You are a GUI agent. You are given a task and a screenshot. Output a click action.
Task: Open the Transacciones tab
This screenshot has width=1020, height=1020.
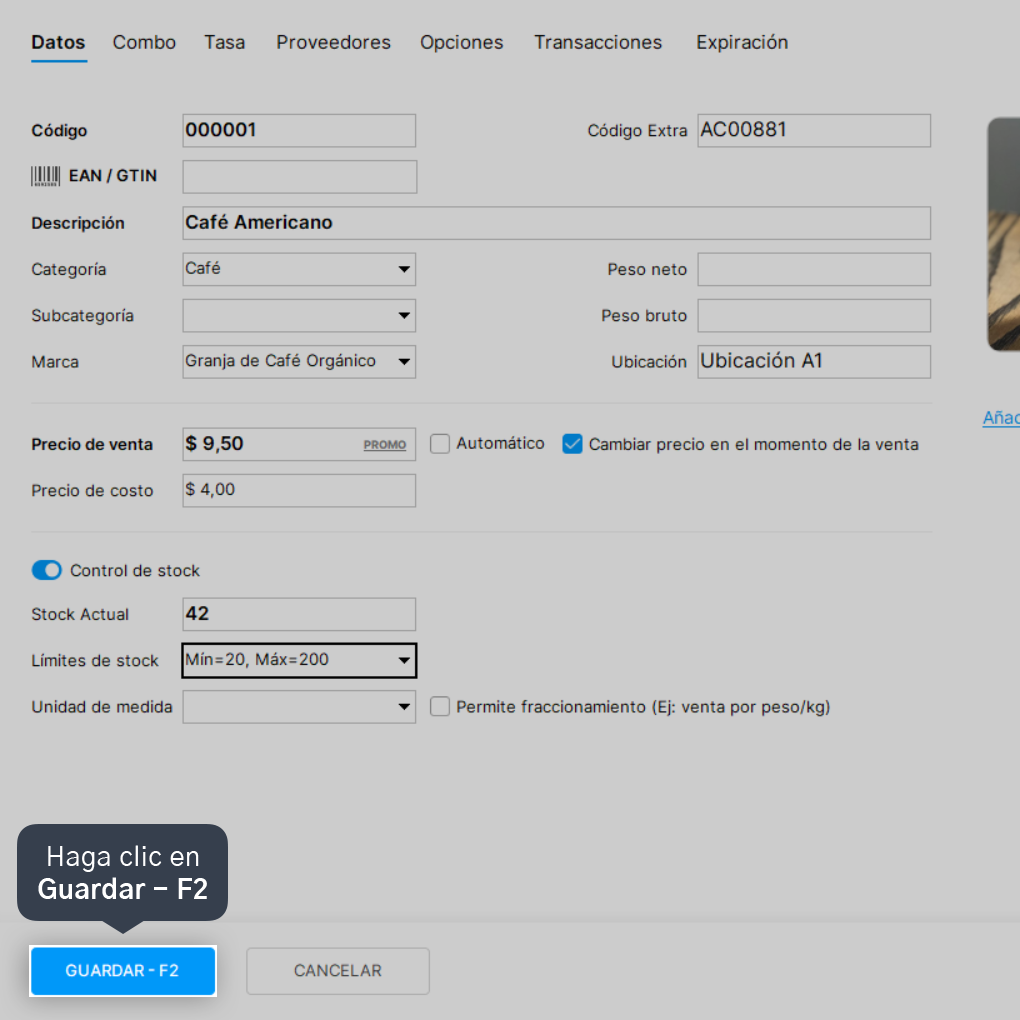[x=598, y=42]
